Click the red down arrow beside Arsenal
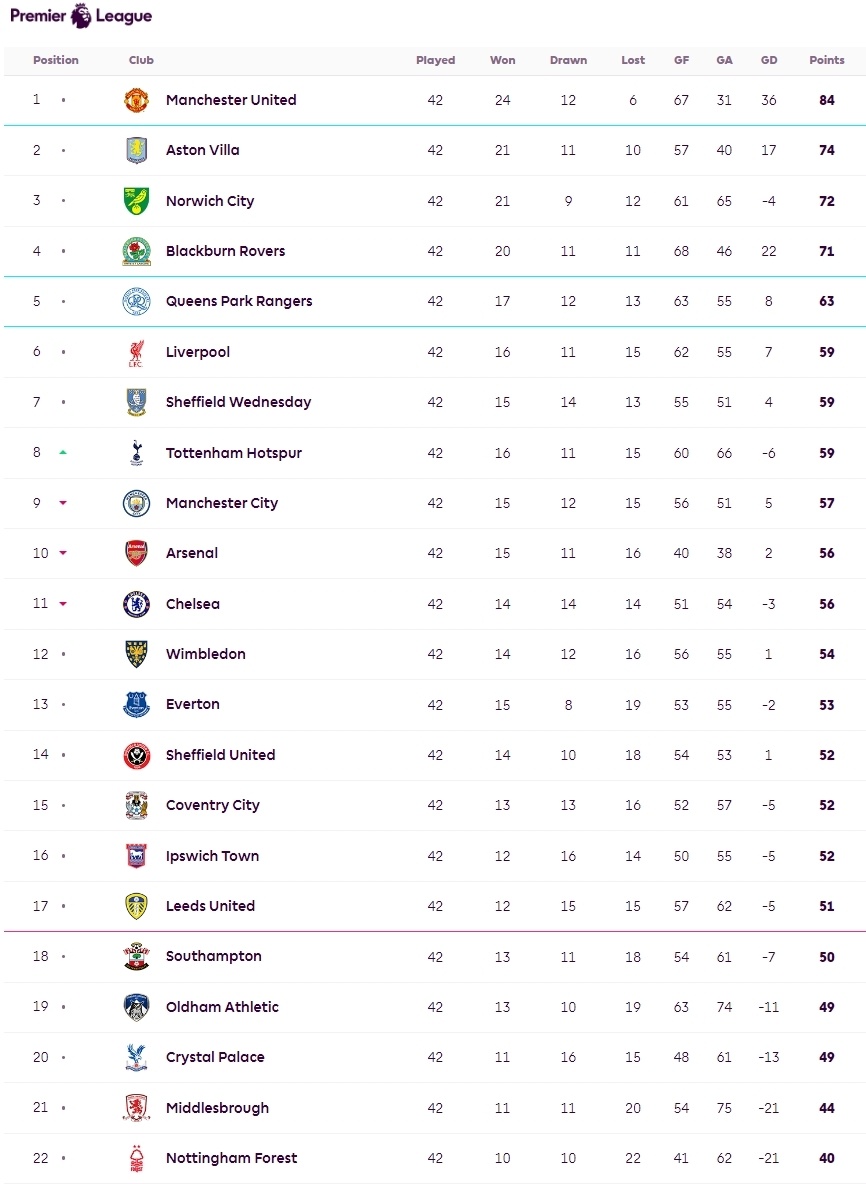Viewport: 866px width, 1184px height. [x=63, y=553]
